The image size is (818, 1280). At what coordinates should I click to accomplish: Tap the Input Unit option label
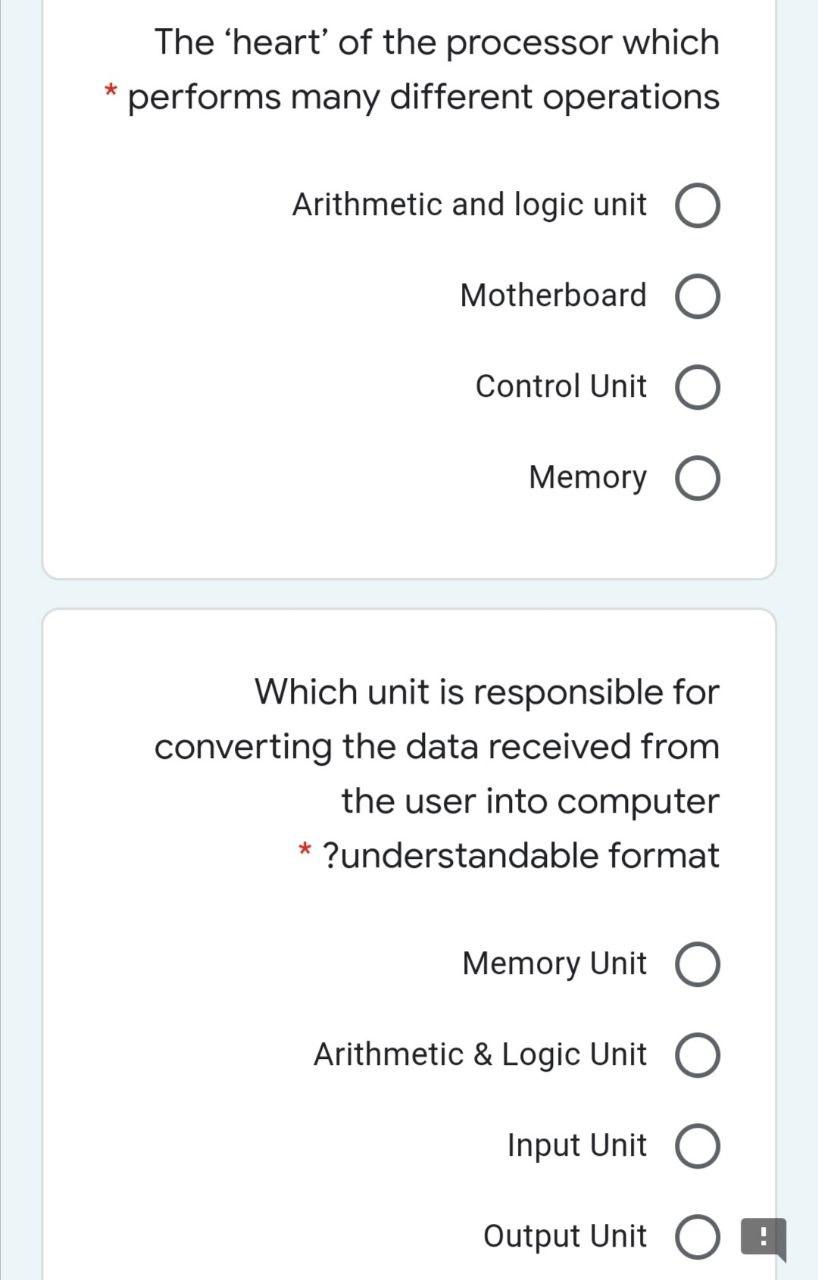pyautogui.click(x=577, y=1145)
